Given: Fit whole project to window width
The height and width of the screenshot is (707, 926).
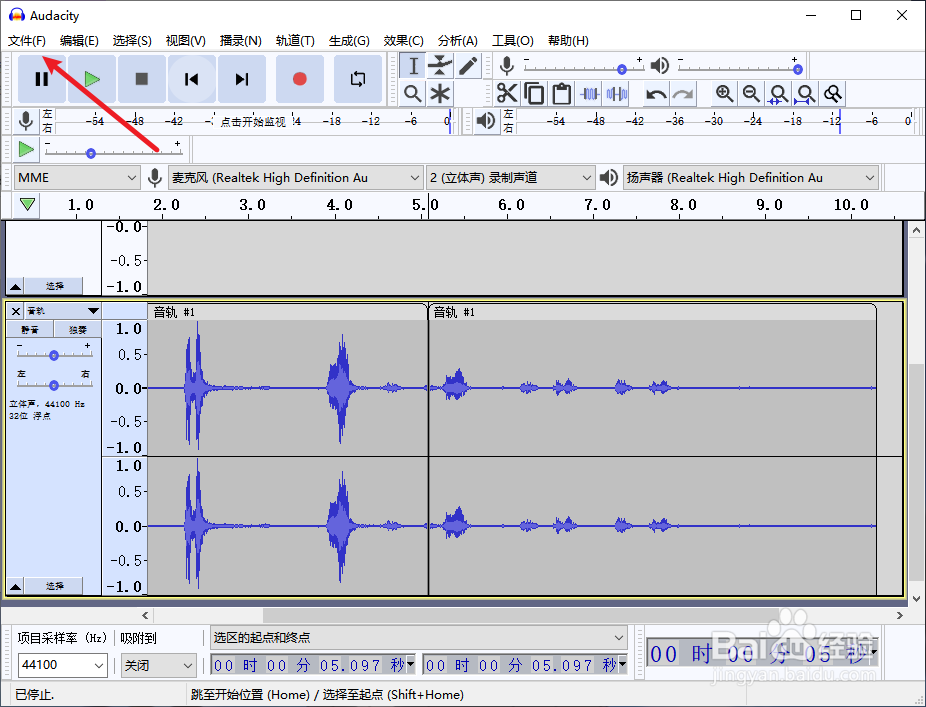Looking at the screenshot, I should 806,93.
